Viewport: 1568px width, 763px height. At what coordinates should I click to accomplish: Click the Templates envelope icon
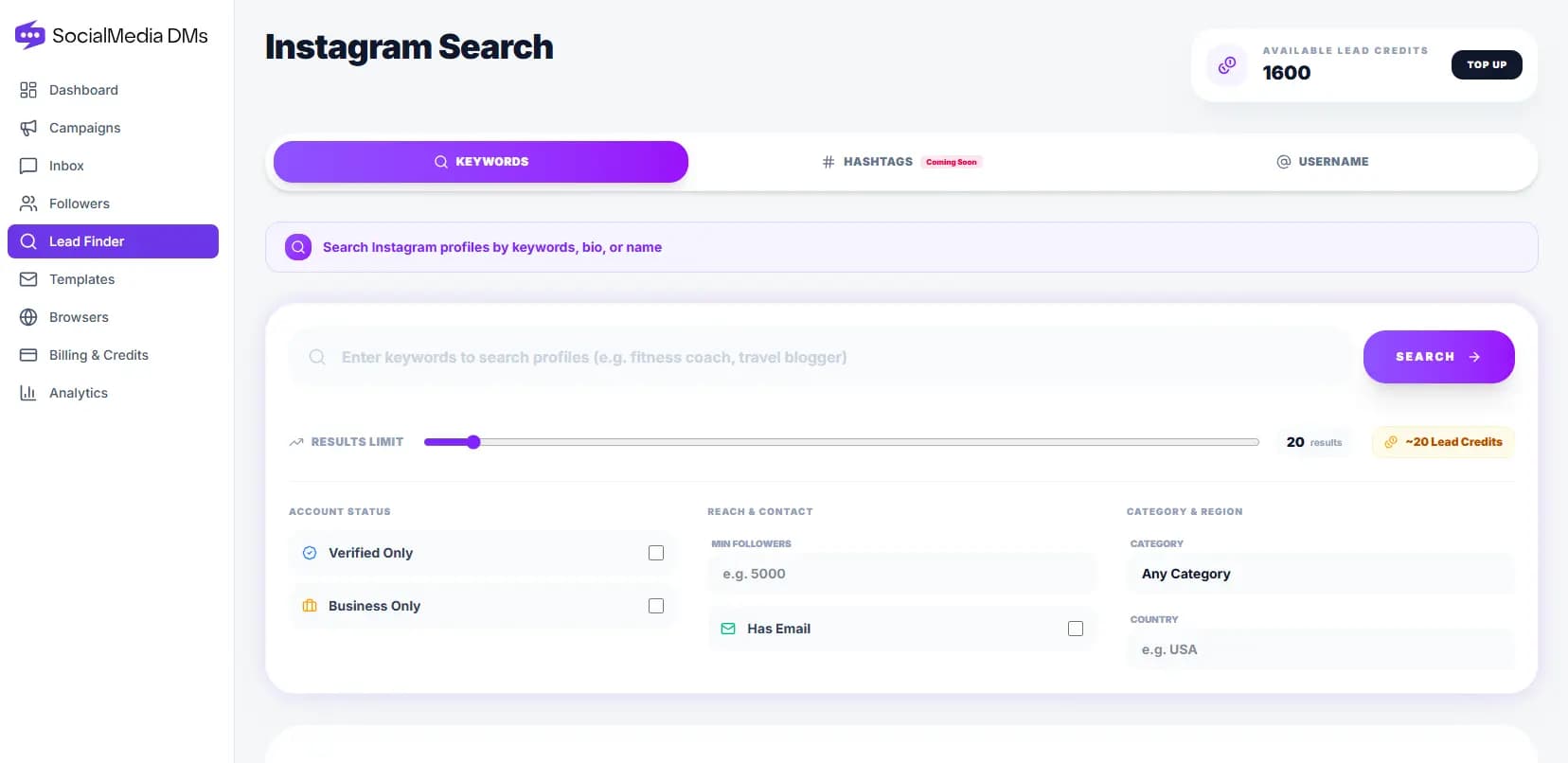coord(28,279)
